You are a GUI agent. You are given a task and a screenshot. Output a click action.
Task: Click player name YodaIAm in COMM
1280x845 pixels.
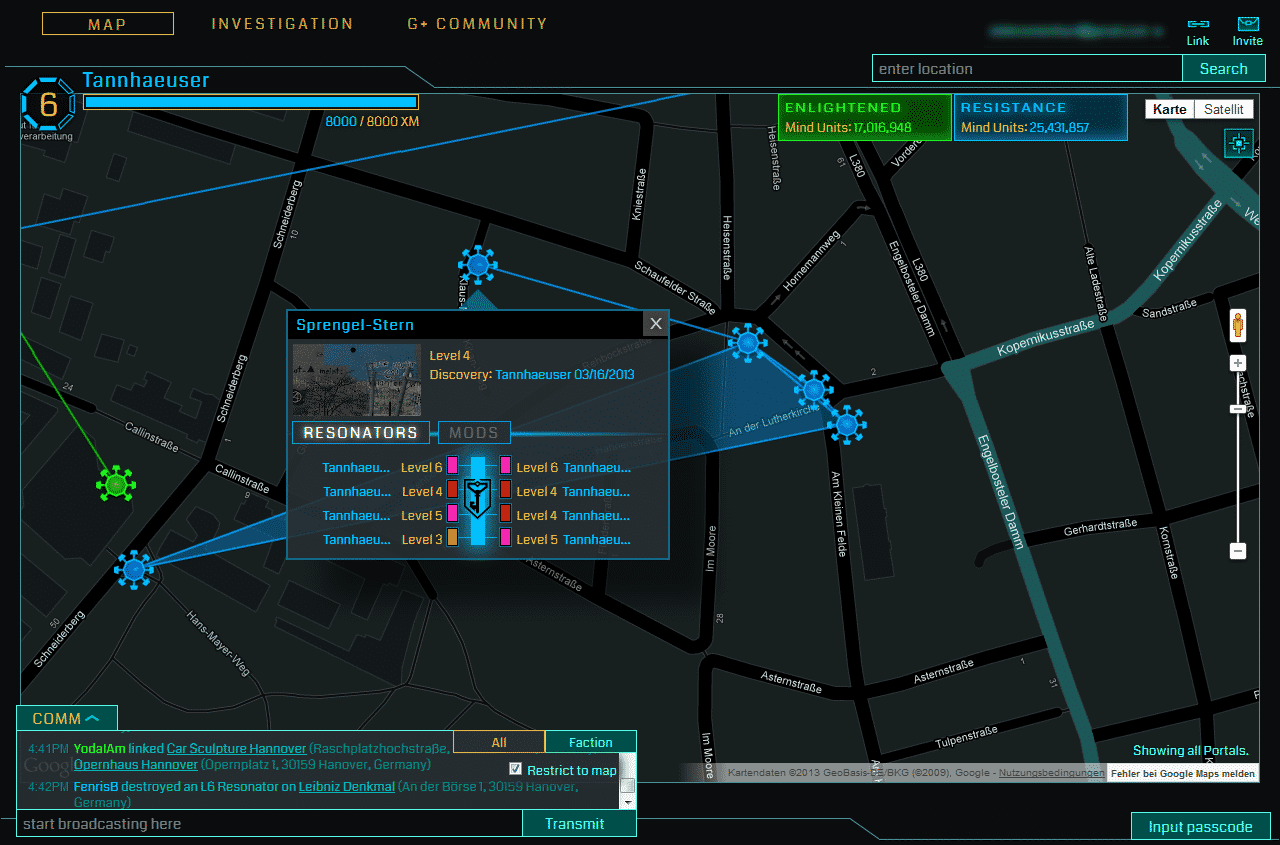tap(98, 748)
